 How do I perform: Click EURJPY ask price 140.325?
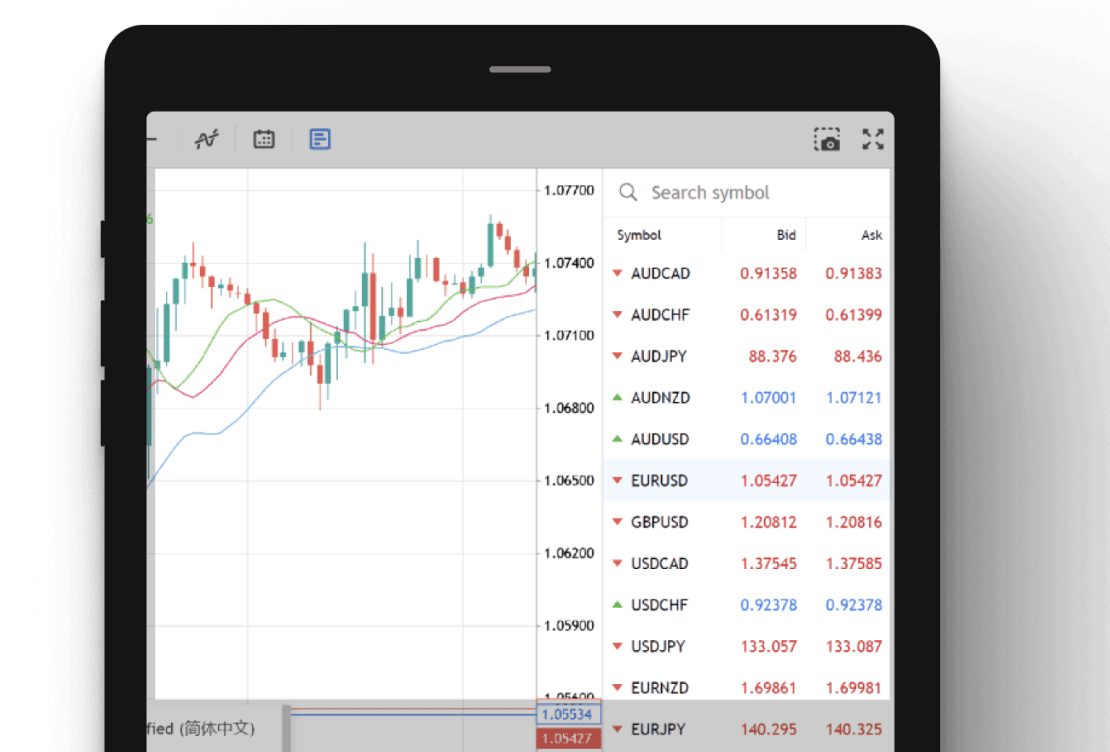(854, 729)
